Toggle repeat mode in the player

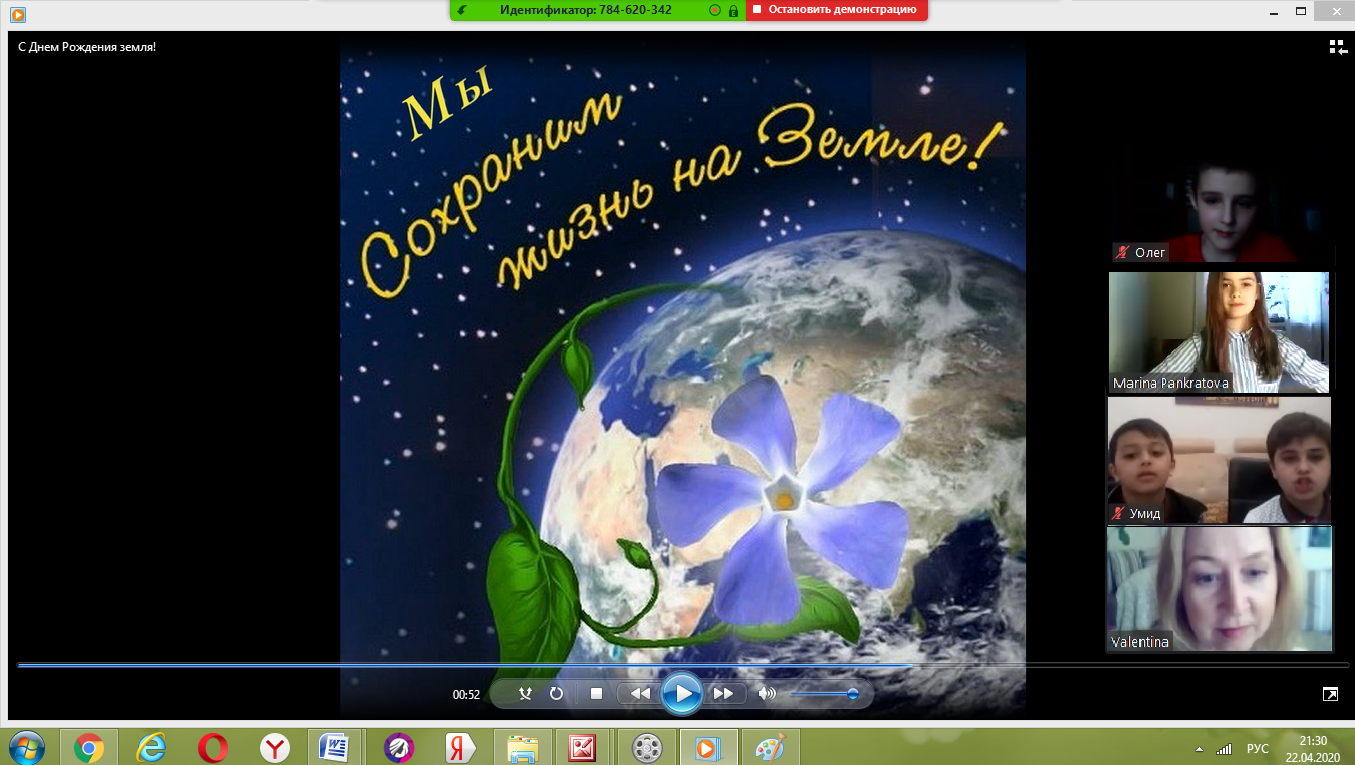(556, 693)
